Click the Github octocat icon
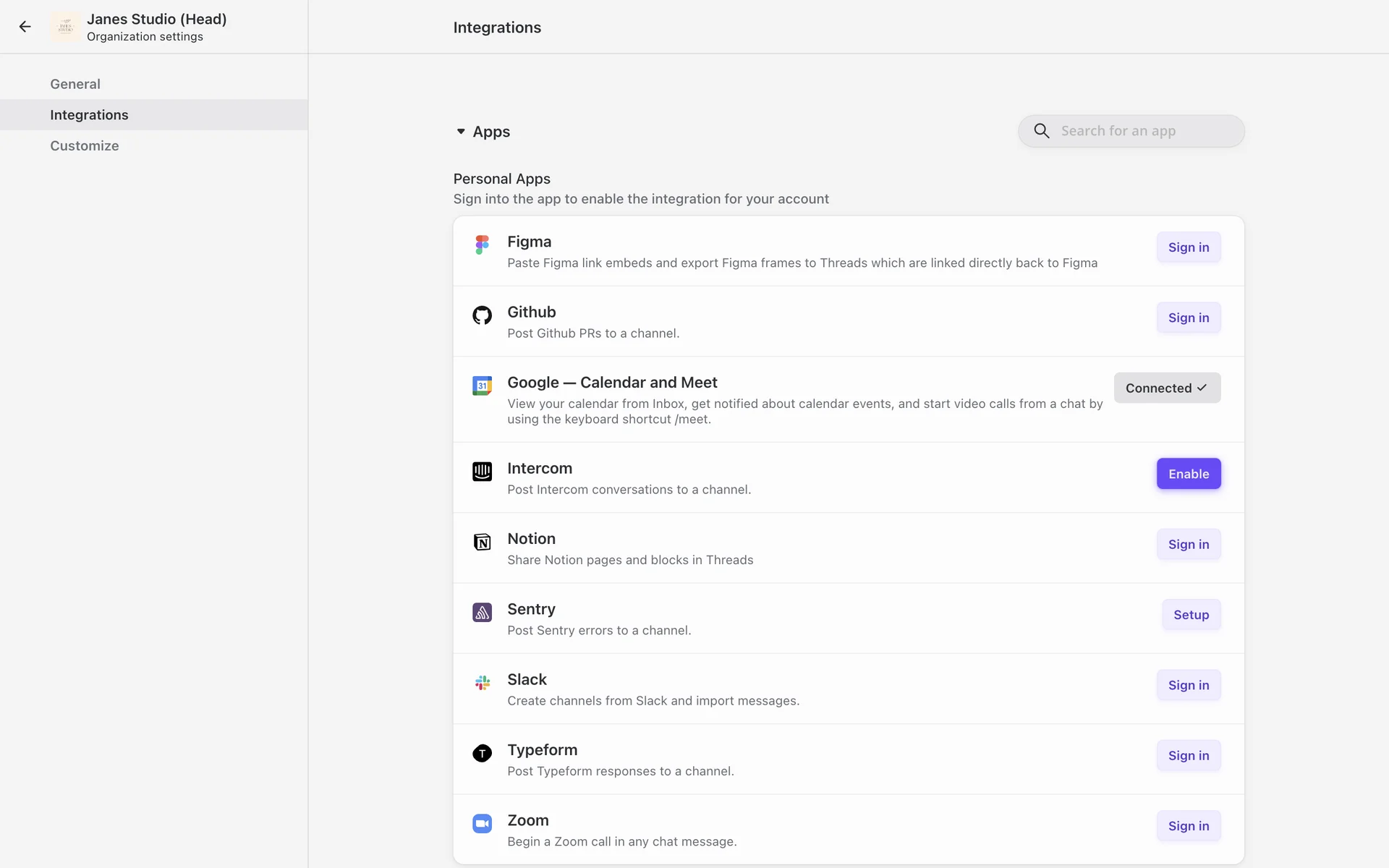This screenshot has height=868, width=1389. pos(482,315)
